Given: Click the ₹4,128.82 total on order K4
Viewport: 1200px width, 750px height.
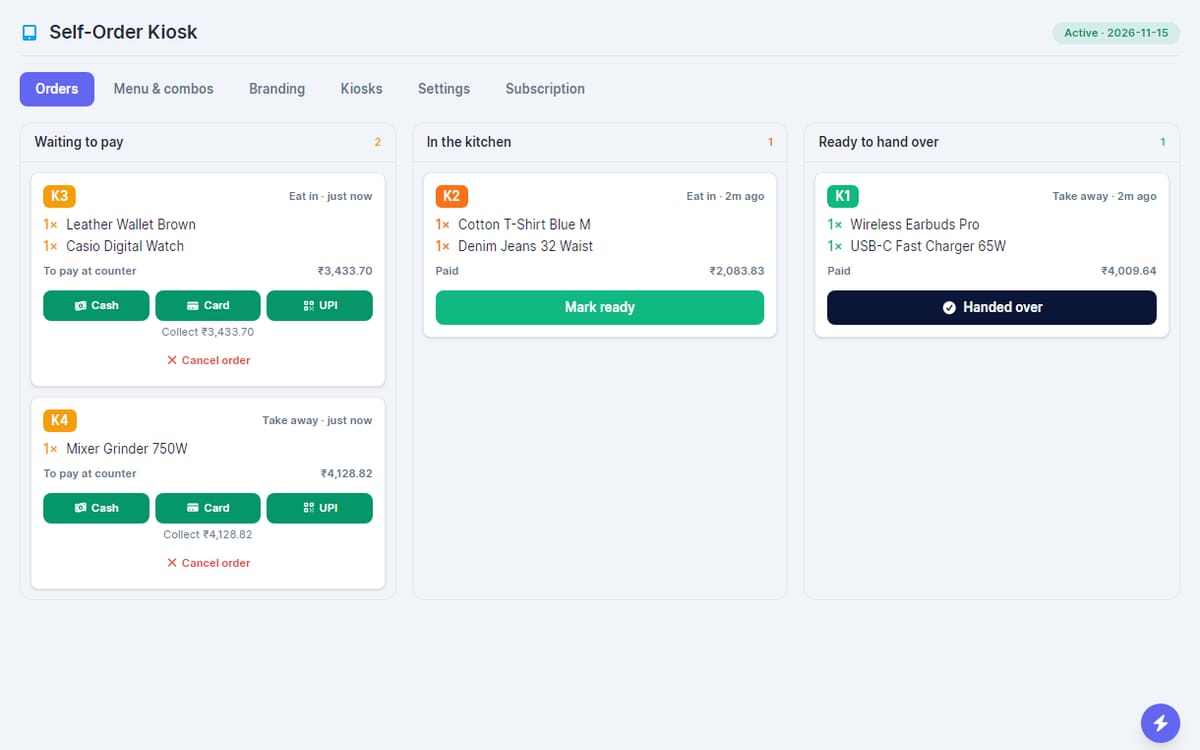Looking at the screenshot, I should click(346, 474).
